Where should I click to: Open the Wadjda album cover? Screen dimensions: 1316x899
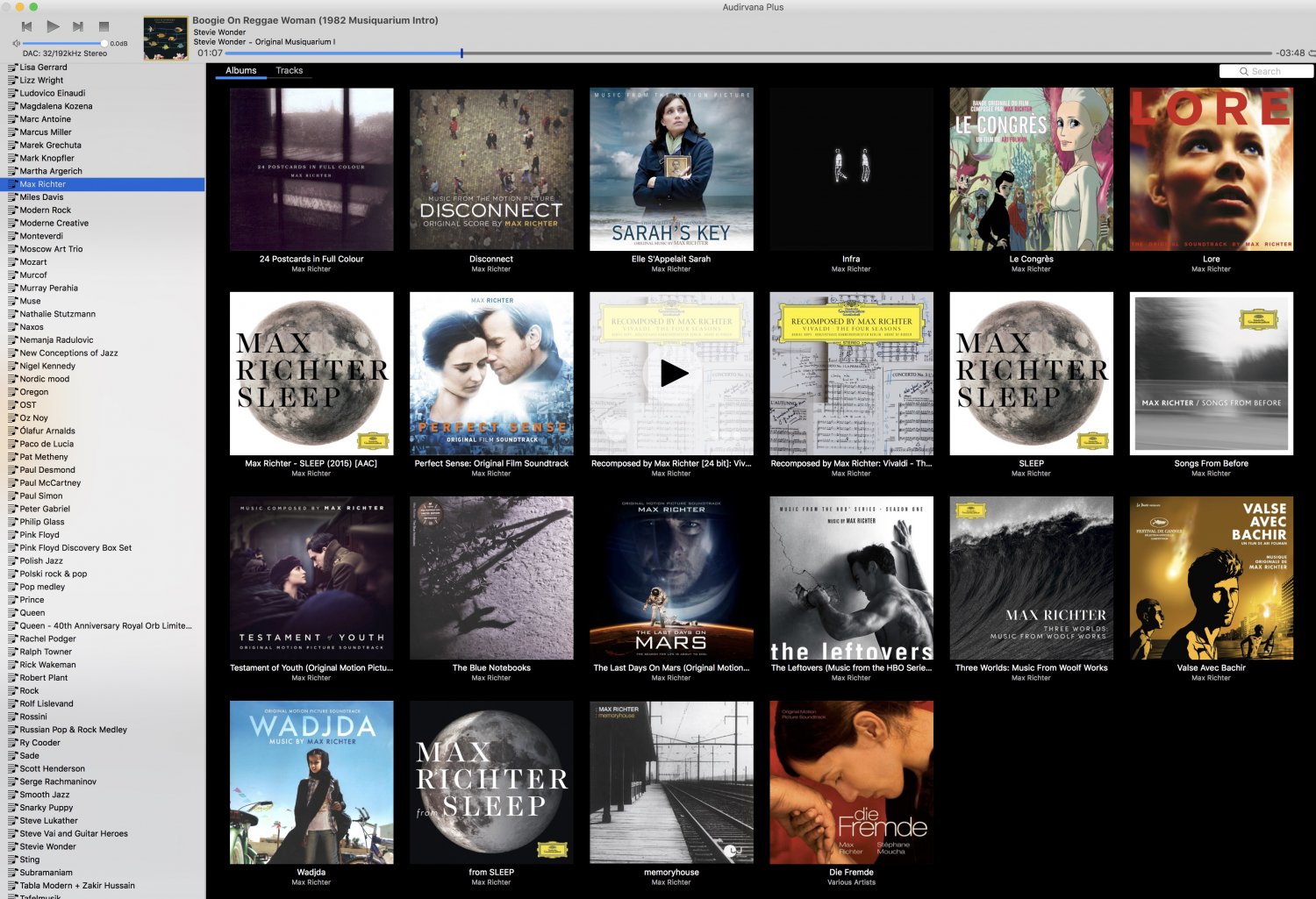click(311, 782)
